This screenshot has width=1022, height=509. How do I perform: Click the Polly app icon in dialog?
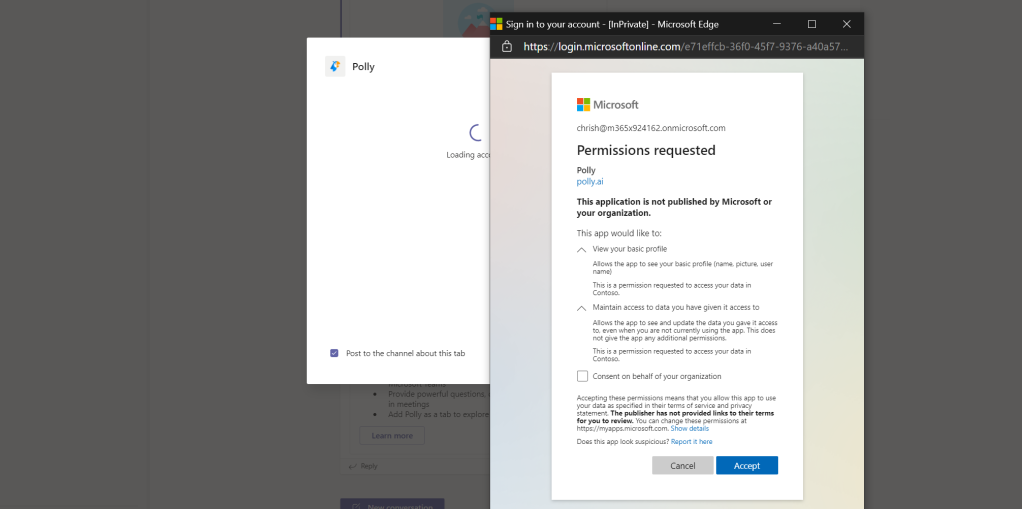pyautogui.click(x=335, y=66)
